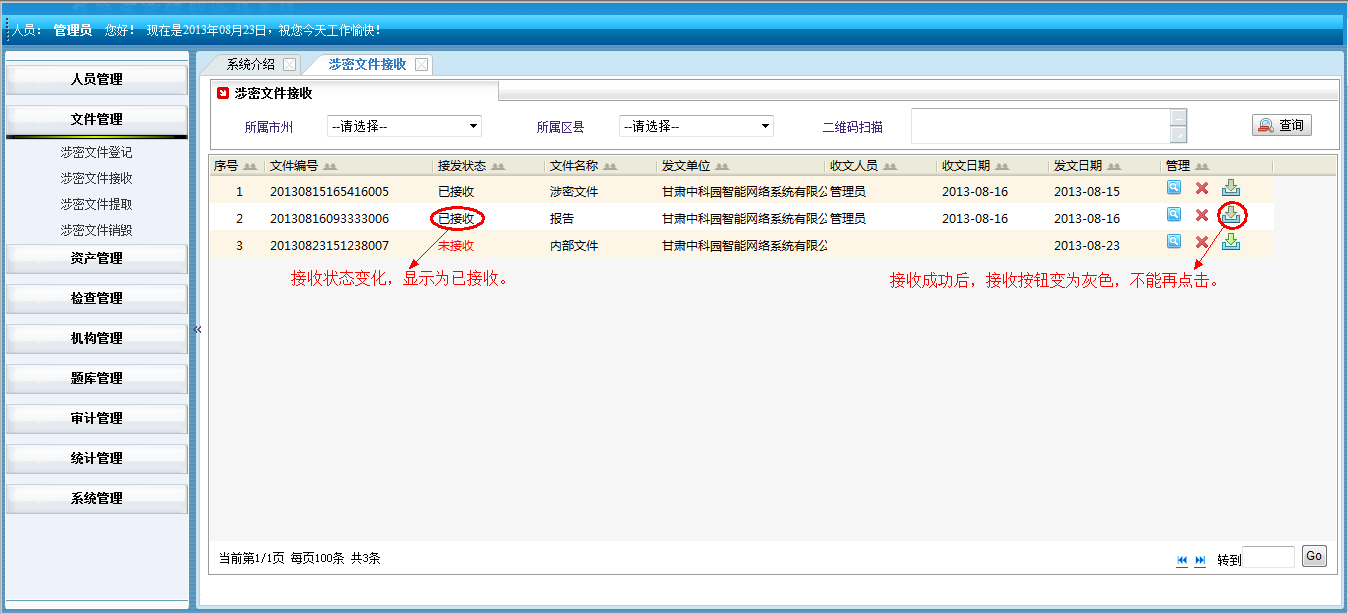Expand the 题库管理 menu section

tap(97, 378)
